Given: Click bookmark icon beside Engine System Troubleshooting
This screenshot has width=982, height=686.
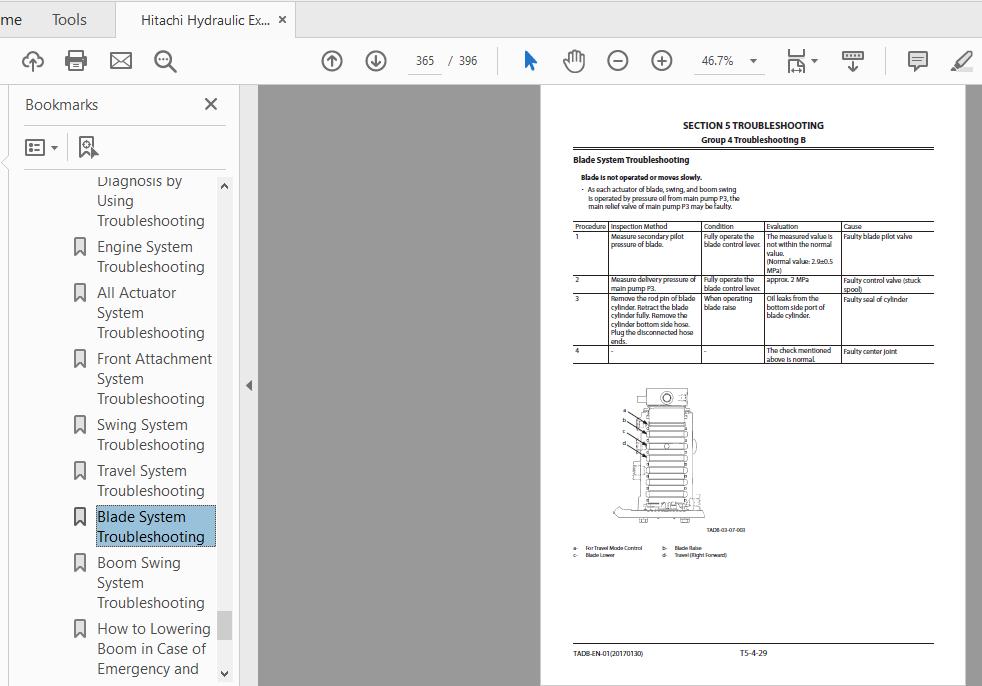Looking at the screenshot, I should [x=80, y=247].
